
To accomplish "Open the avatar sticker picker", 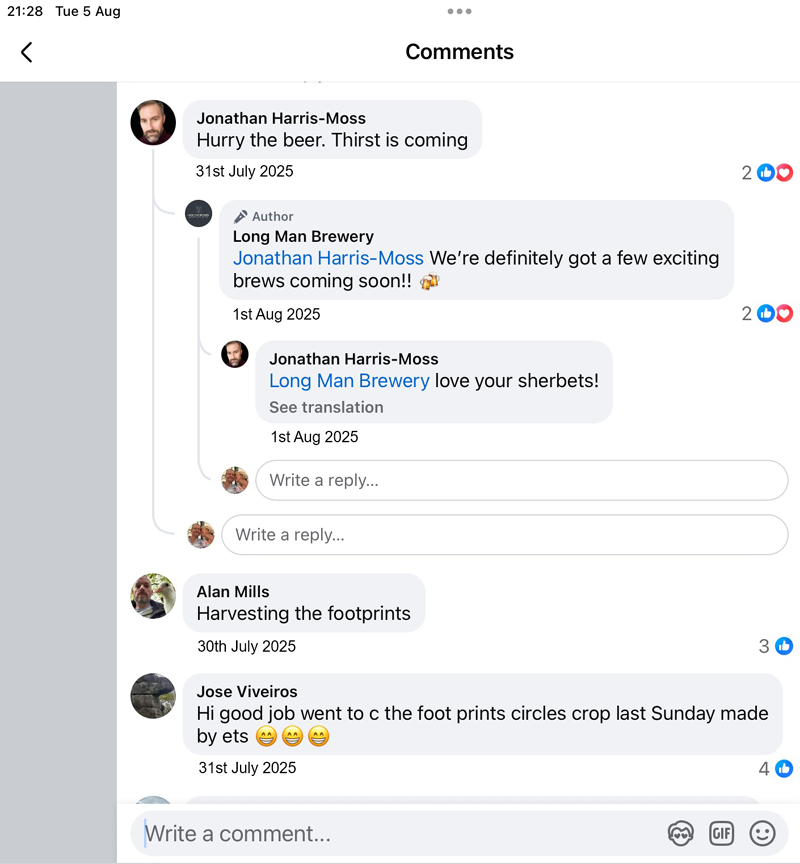I will point(681,833).
